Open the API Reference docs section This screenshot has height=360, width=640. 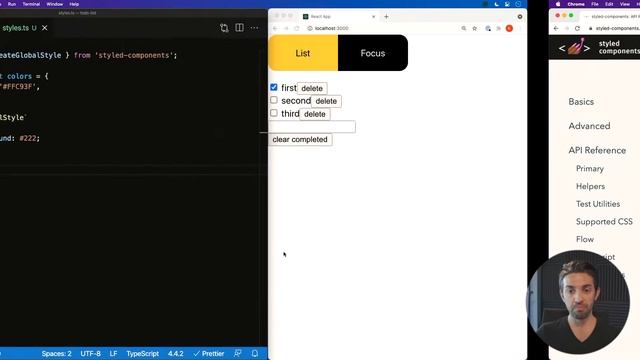[x=597, y=151]
